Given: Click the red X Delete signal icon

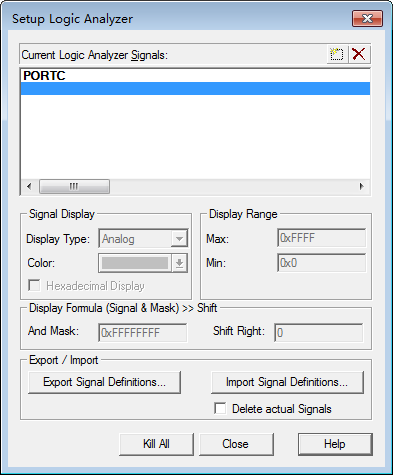Looking at the screenshot, I should pos(359,54).
